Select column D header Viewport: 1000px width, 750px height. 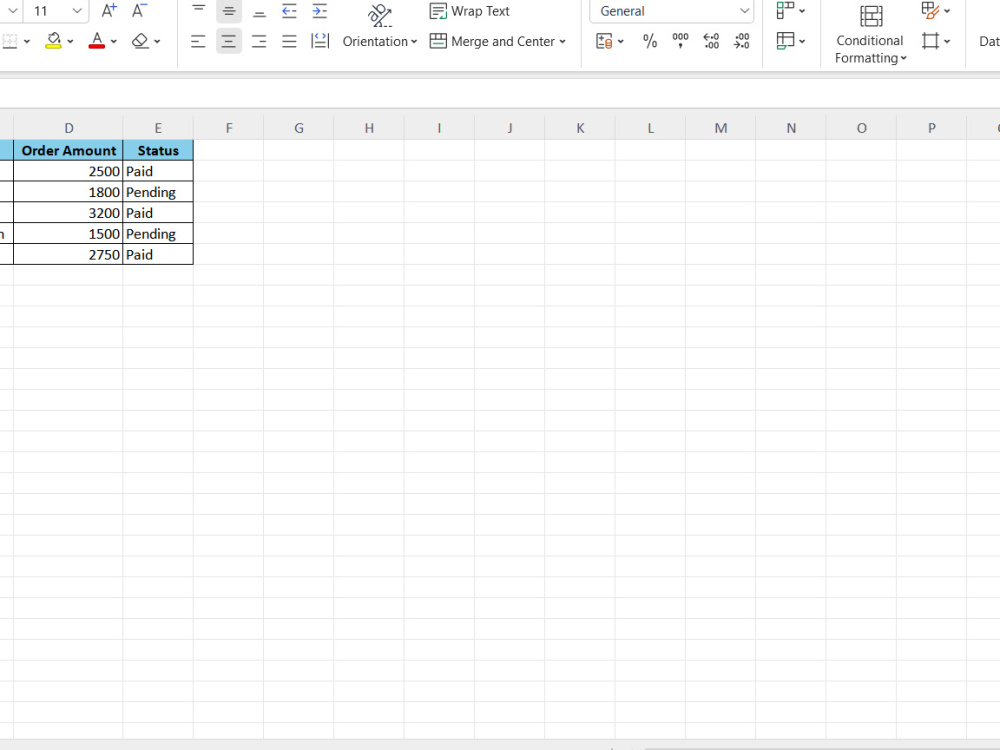point(68,128)
